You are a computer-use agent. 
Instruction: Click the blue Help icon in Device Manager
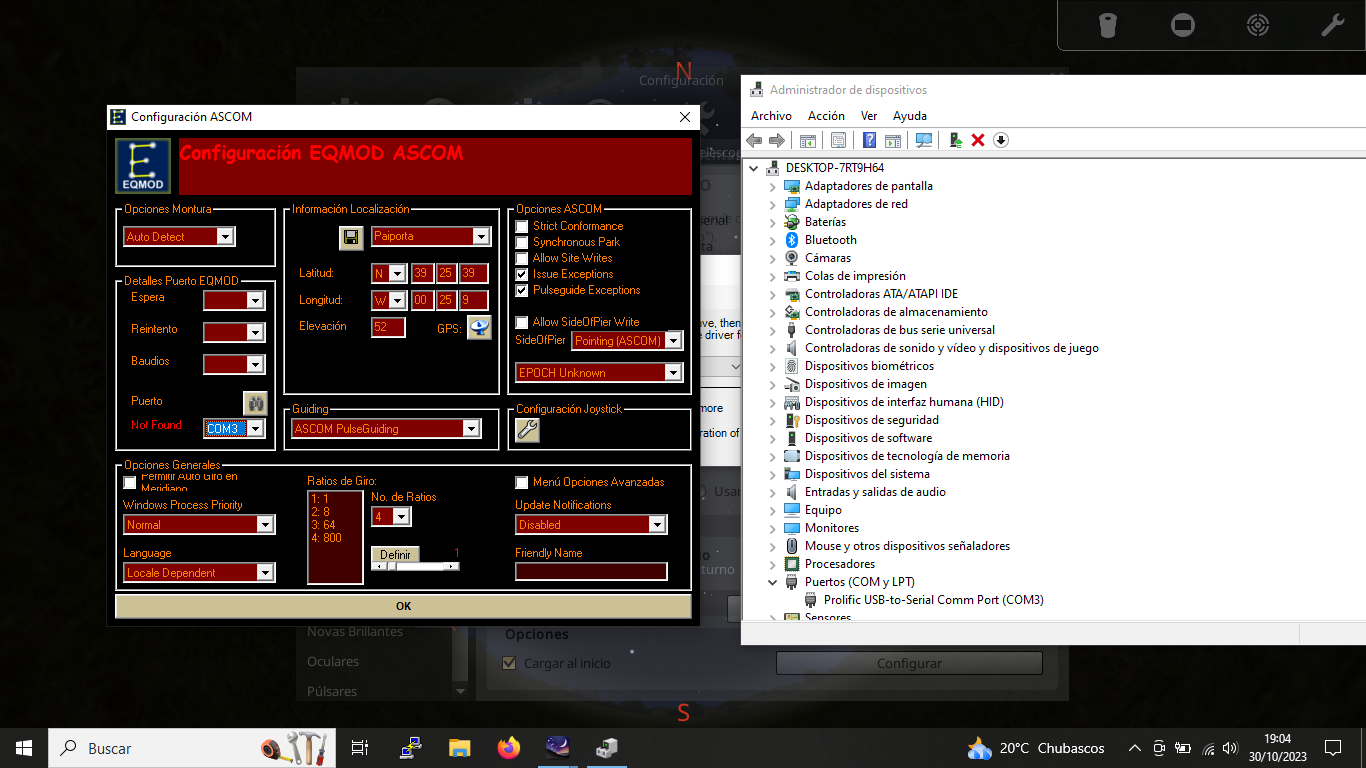870,140
